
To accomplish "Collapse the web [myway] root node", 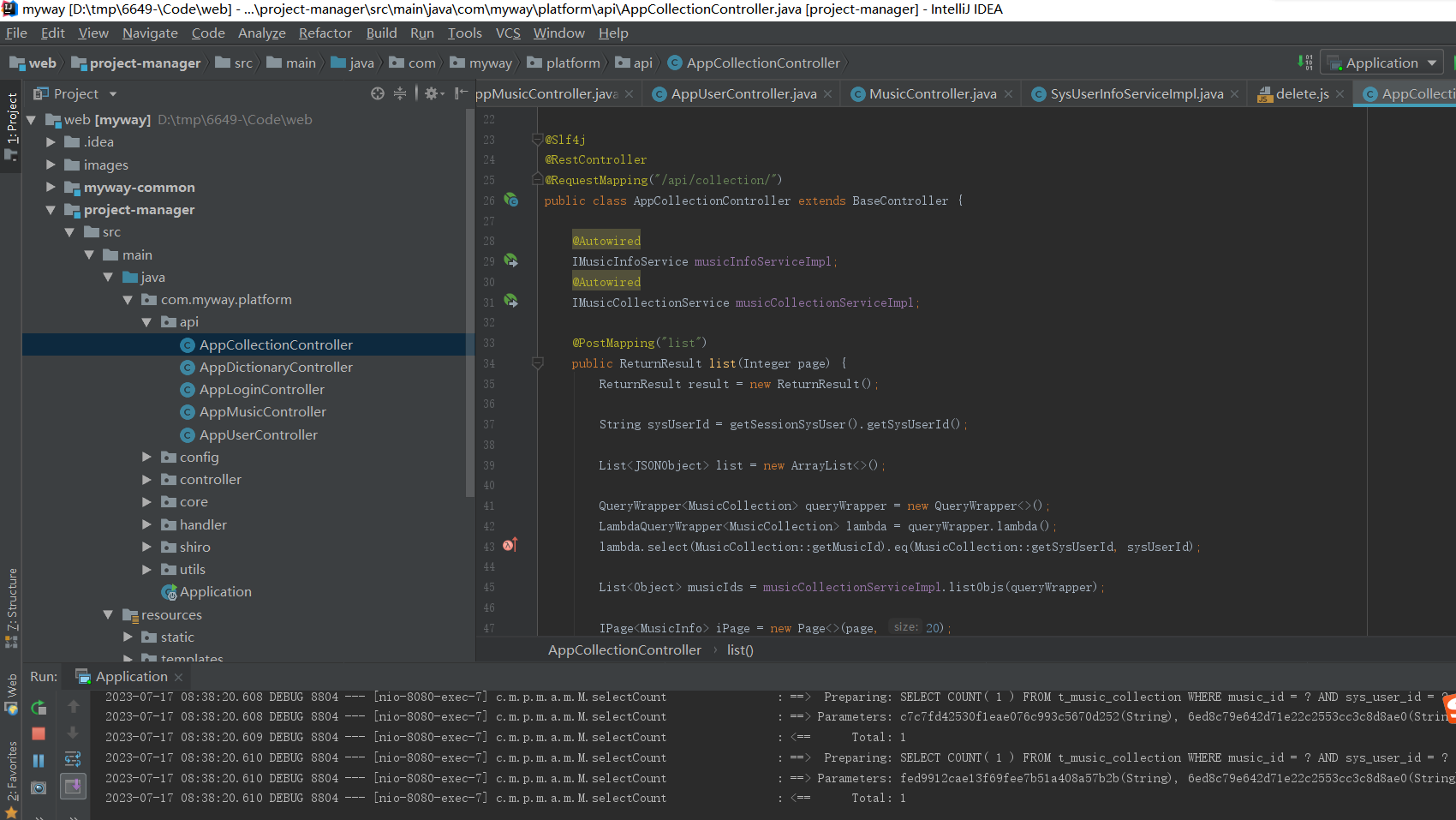I will coord(31,120).
